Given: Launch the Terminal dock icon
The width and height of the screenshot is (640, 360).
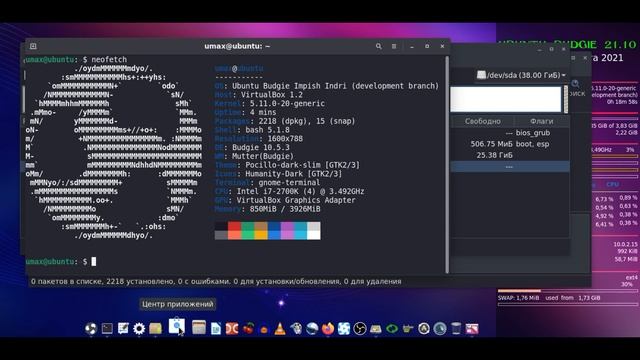Looking at the screenshot, I should 107,328.
